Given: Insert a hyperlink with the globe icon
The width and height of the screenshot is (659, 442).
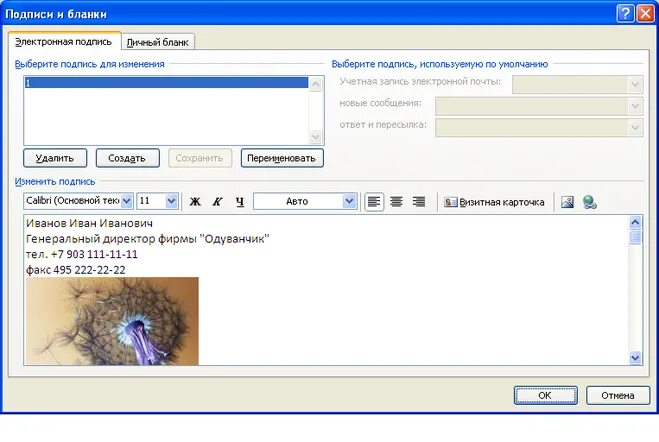Looking at the screenshot, I should pyautogui.click(x=590, y=202).
